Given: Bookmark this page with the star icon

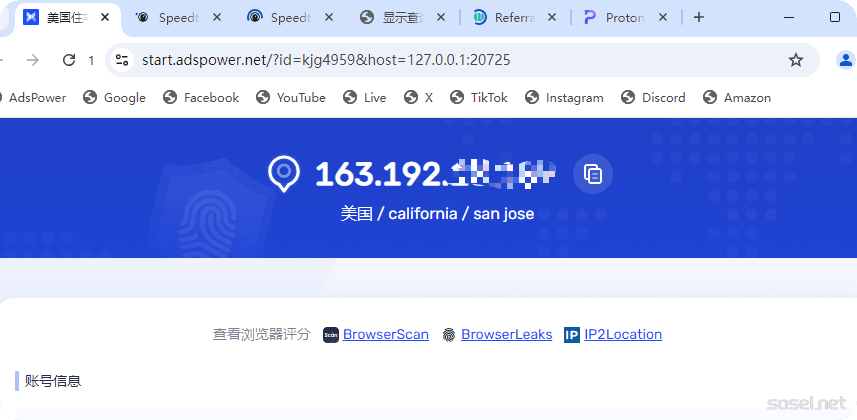Looking at the screenshot, I should click(796, 60).
